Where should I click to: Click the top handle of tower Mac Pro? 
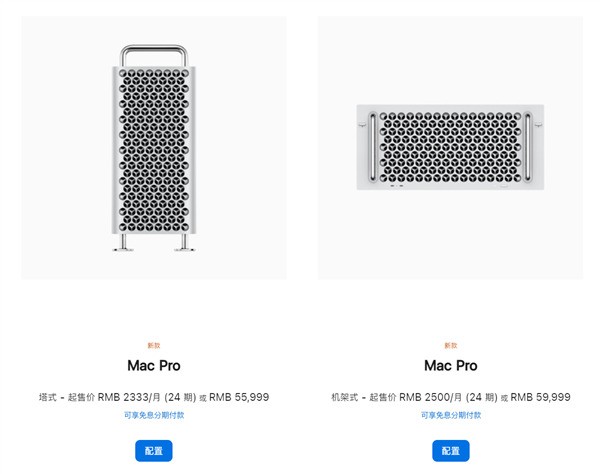tap(153, 50)
